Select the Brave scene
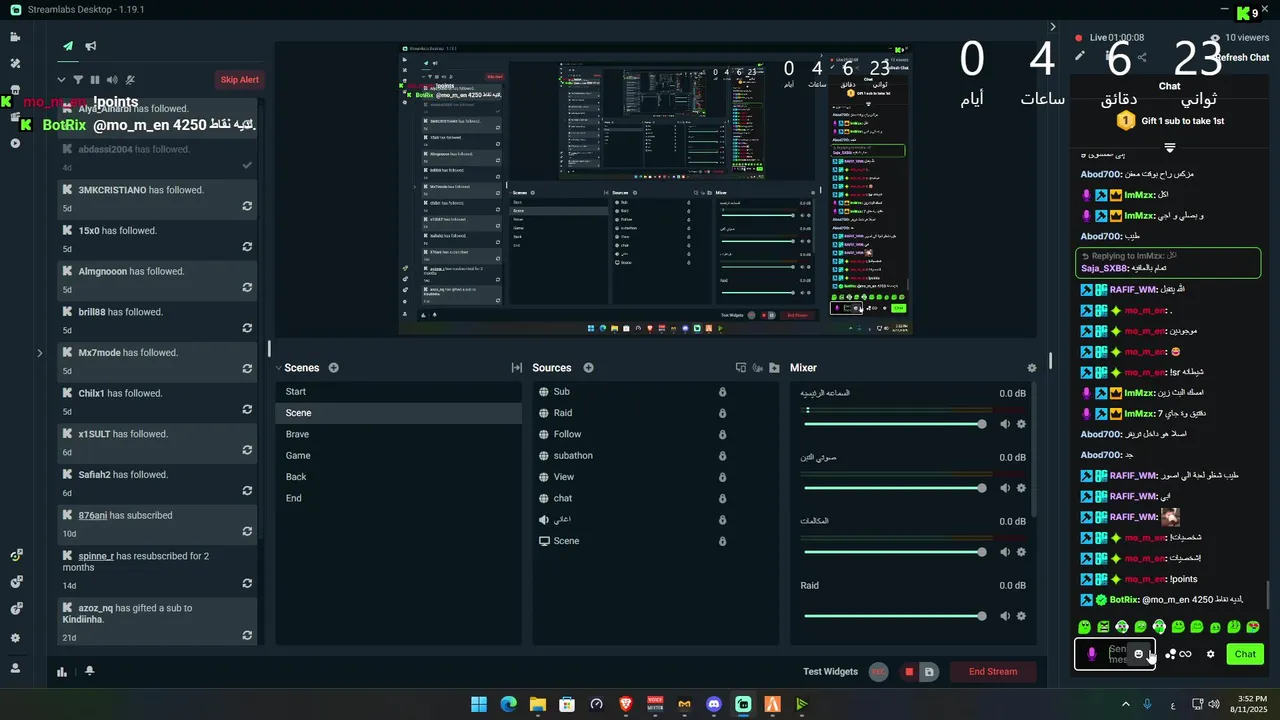 [x=398, y=434]
